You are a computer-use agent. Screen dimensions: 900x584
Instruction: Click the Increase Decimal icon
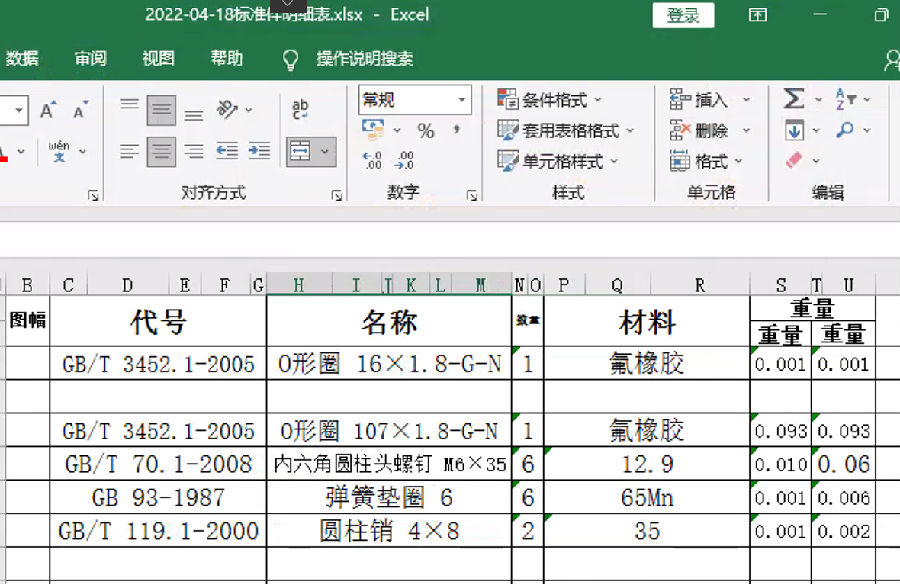point(372,160)
